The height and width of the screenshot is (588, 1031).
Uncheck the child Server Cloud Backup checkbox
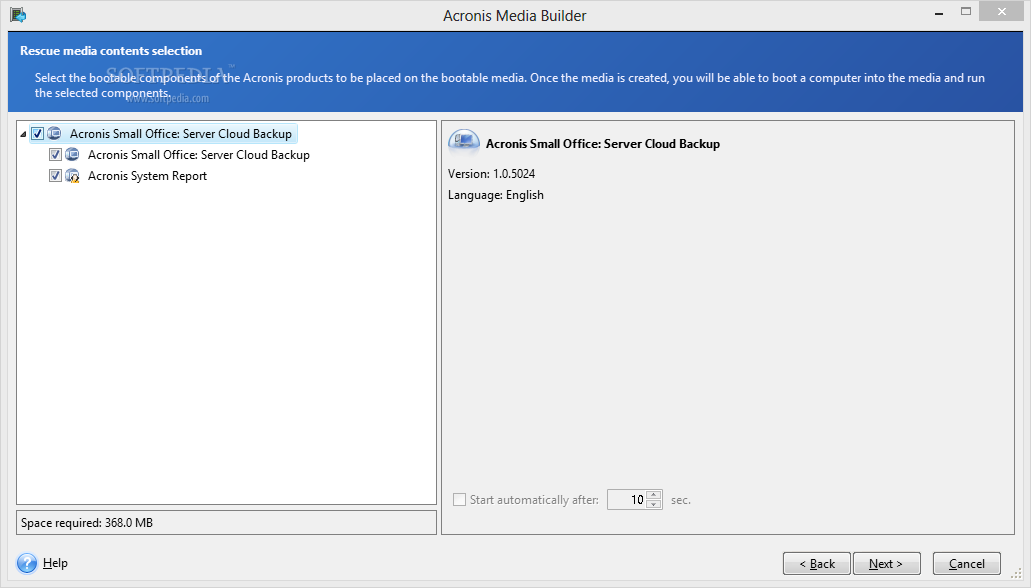(55, 155)
